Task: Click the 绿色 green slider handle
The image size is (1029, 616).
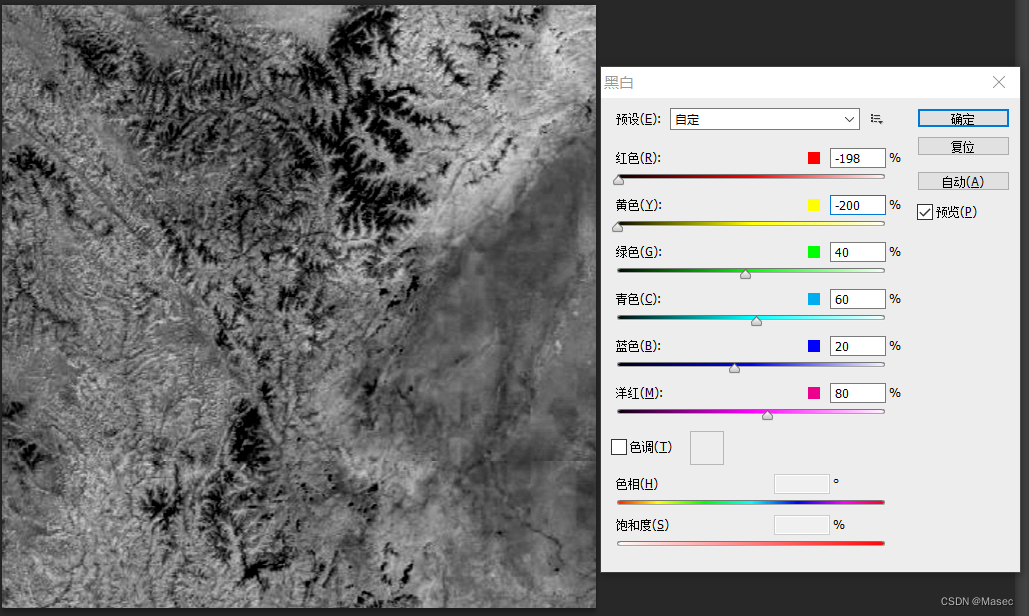Action: point(745,274)
